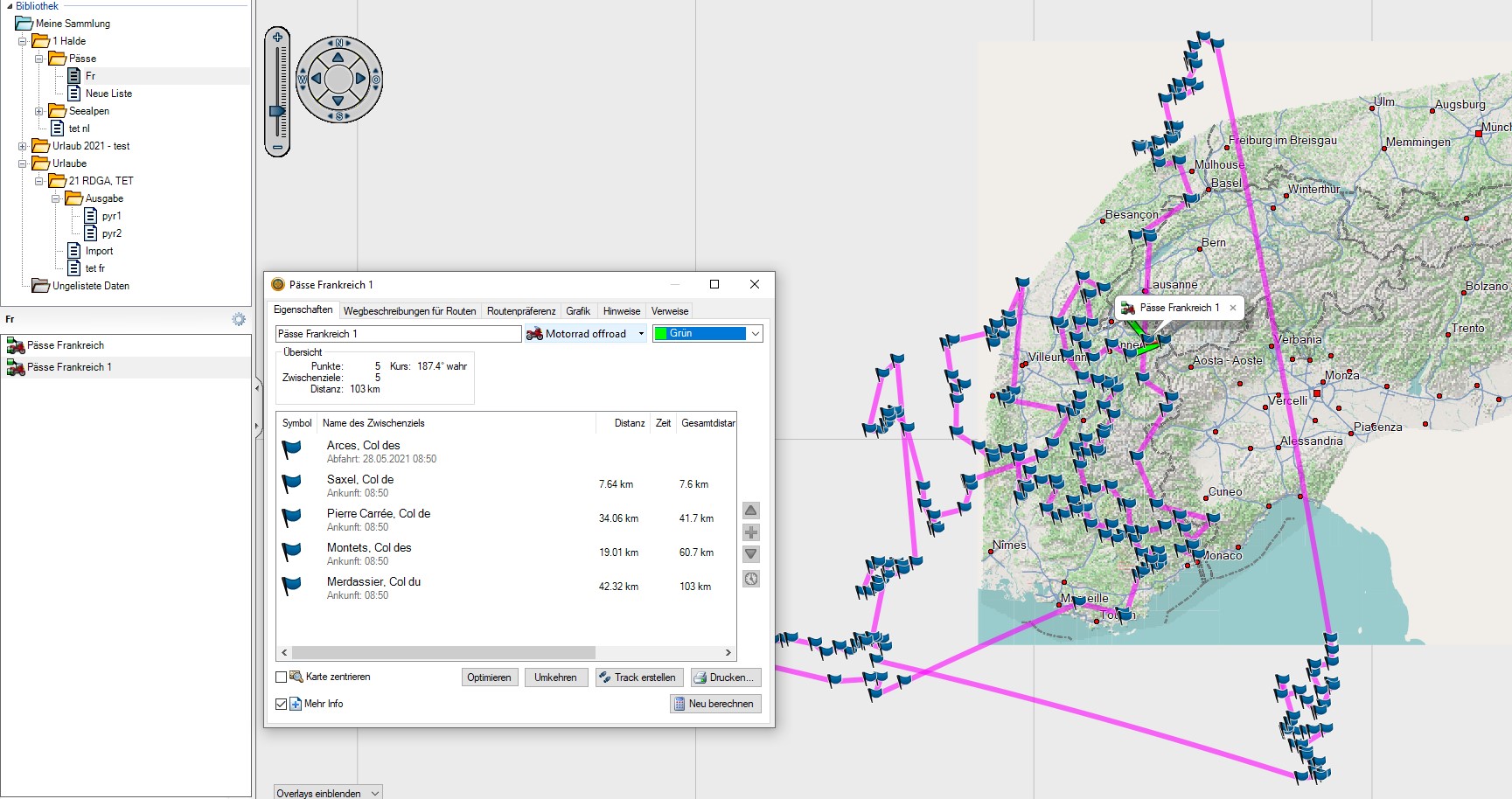The height and width of the screenshot is (799, 1512).
Task: Collapse the Urlaube folder in the library tree
Action: point(23,163)
